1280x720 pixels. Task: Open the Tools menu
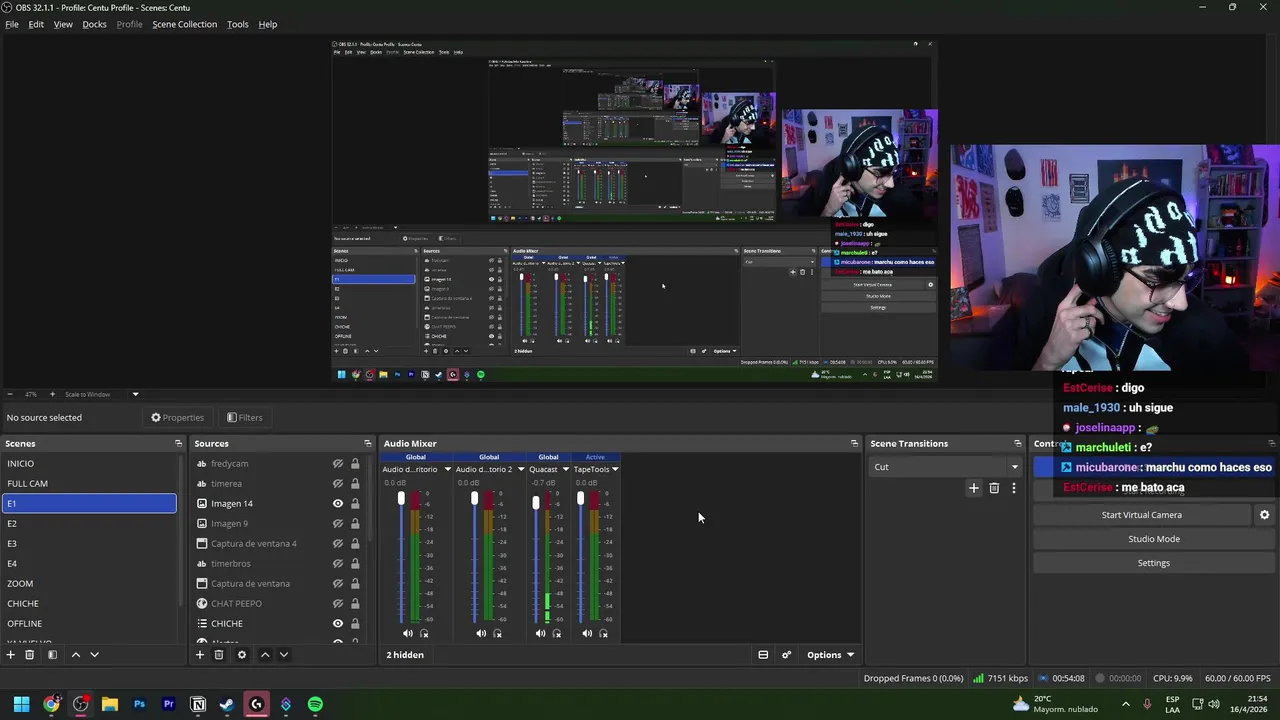tap(238, 24)
